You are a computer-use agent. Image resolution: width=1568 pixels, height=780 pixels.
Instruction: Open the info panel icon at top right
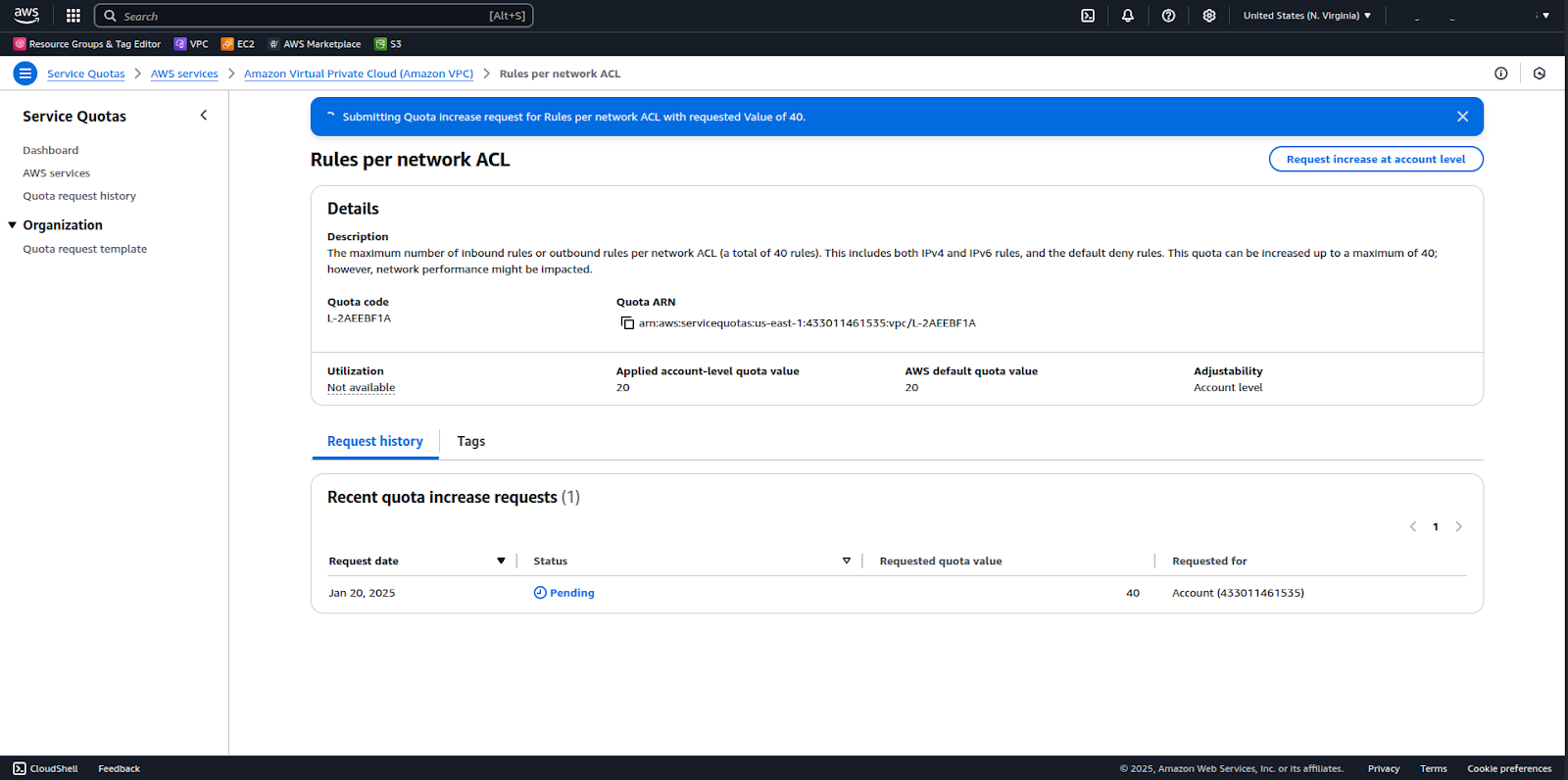click(x=1500, y=73)
